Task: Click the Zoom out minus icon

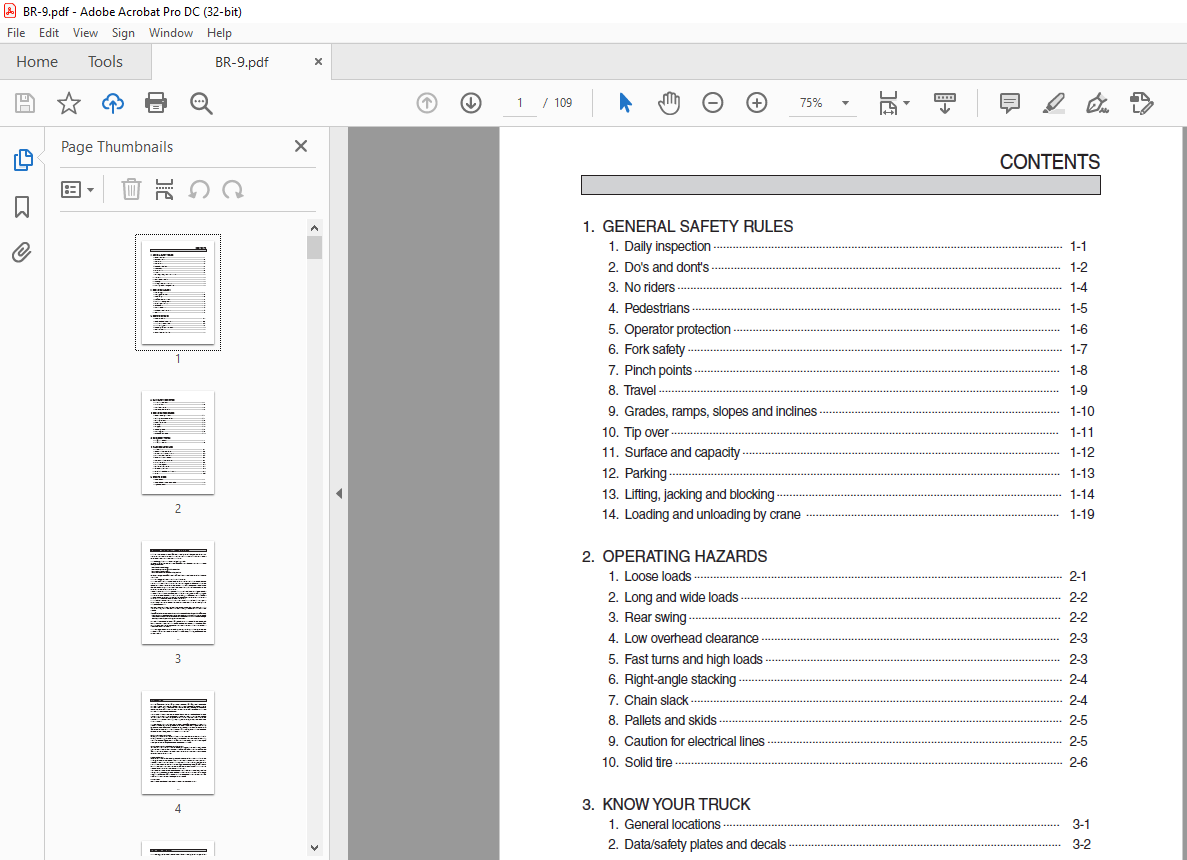Action: click(713, 103)
